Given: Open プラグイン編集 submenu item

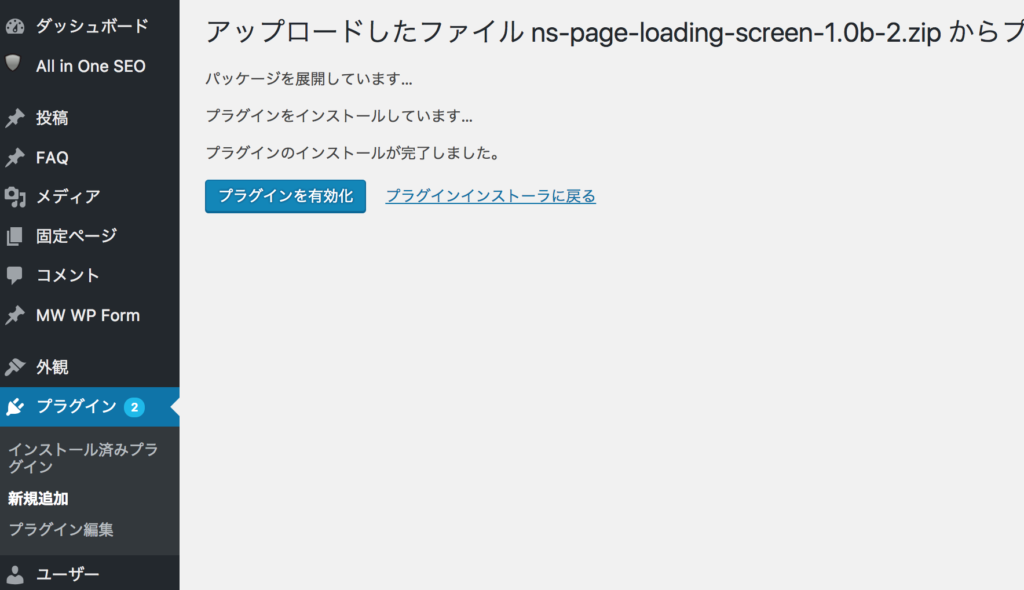Looking at the screenshot, I should pyautogui.click(x=60, y=529).
